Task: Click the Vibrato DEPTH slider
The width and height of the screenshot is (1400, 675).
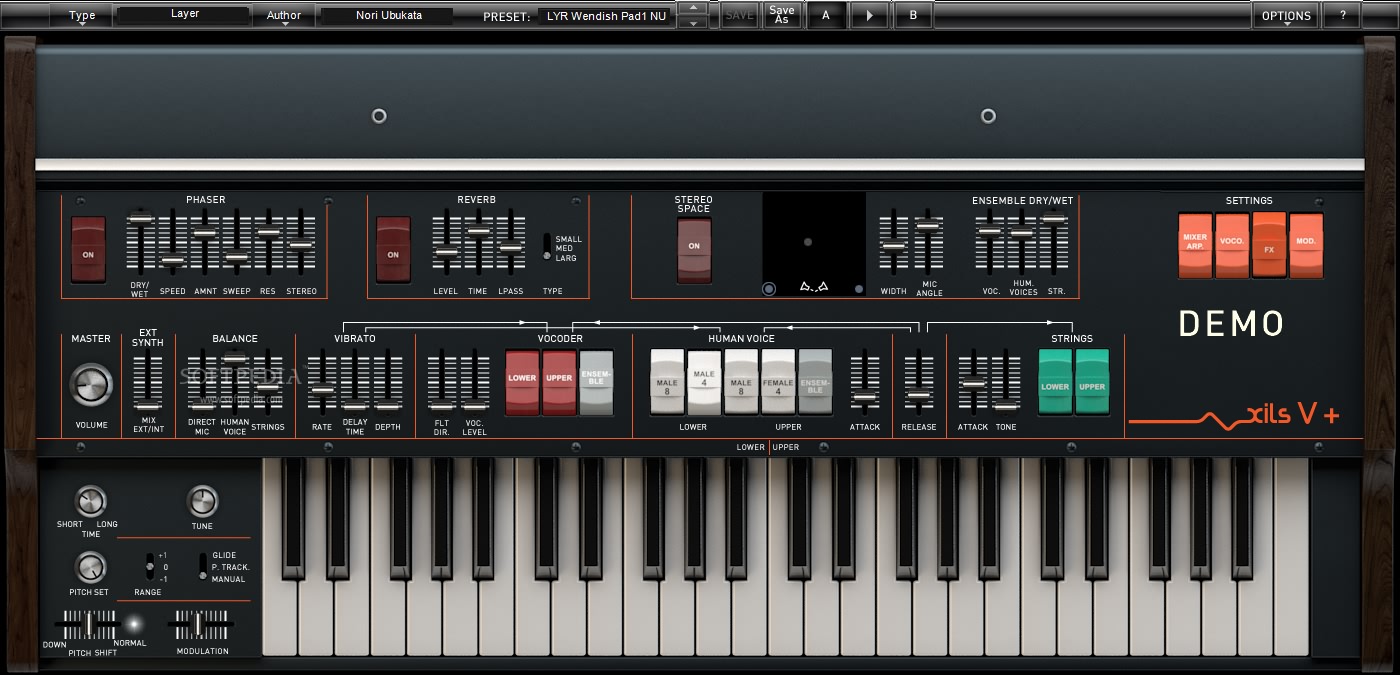Action: click(x=388, y=382)
